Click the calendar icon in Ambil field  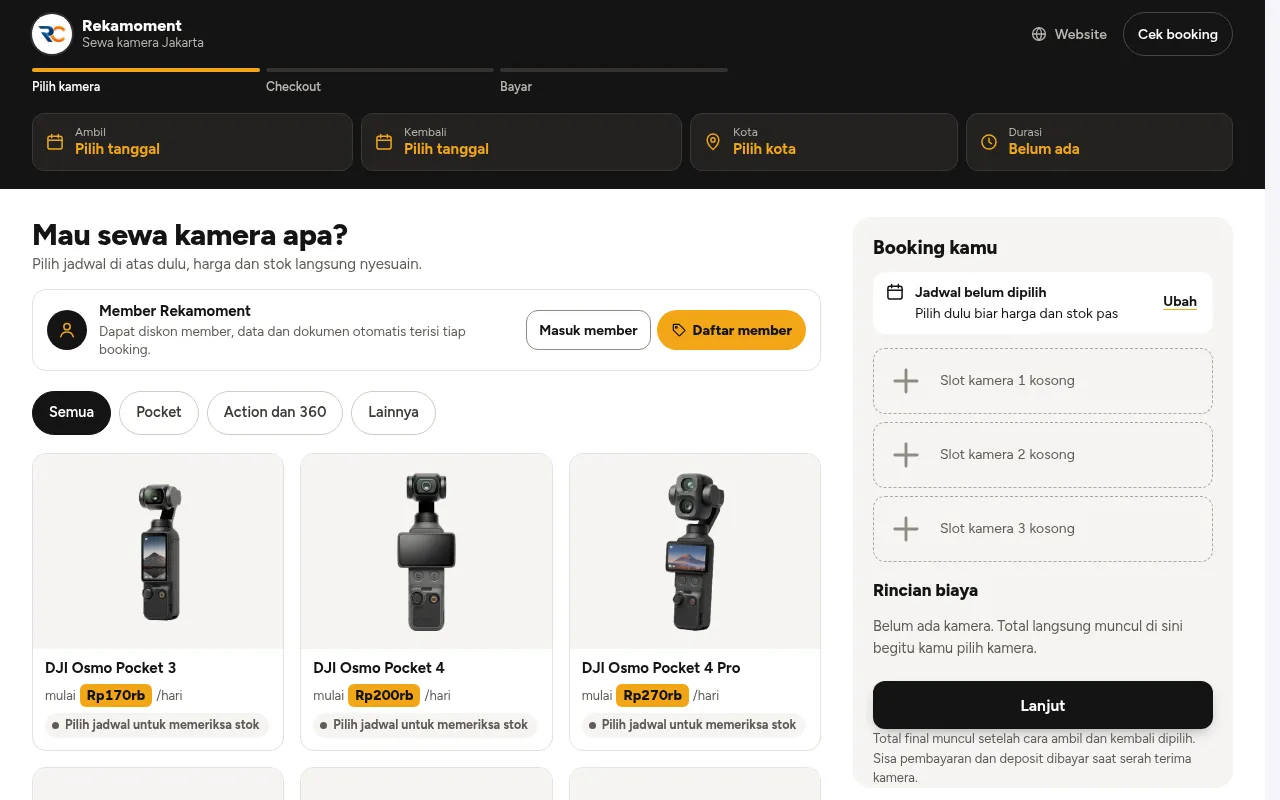pos(55,142)
